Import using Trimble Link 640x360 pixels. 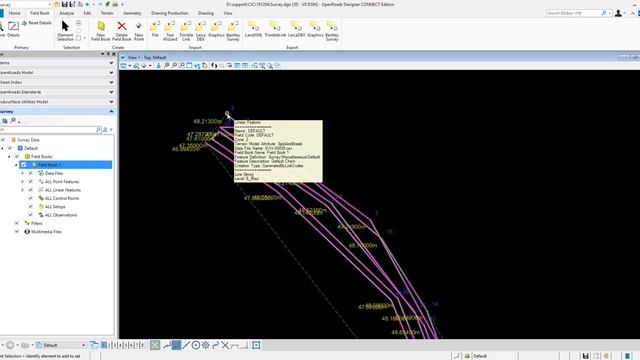(x=186, y=31)
